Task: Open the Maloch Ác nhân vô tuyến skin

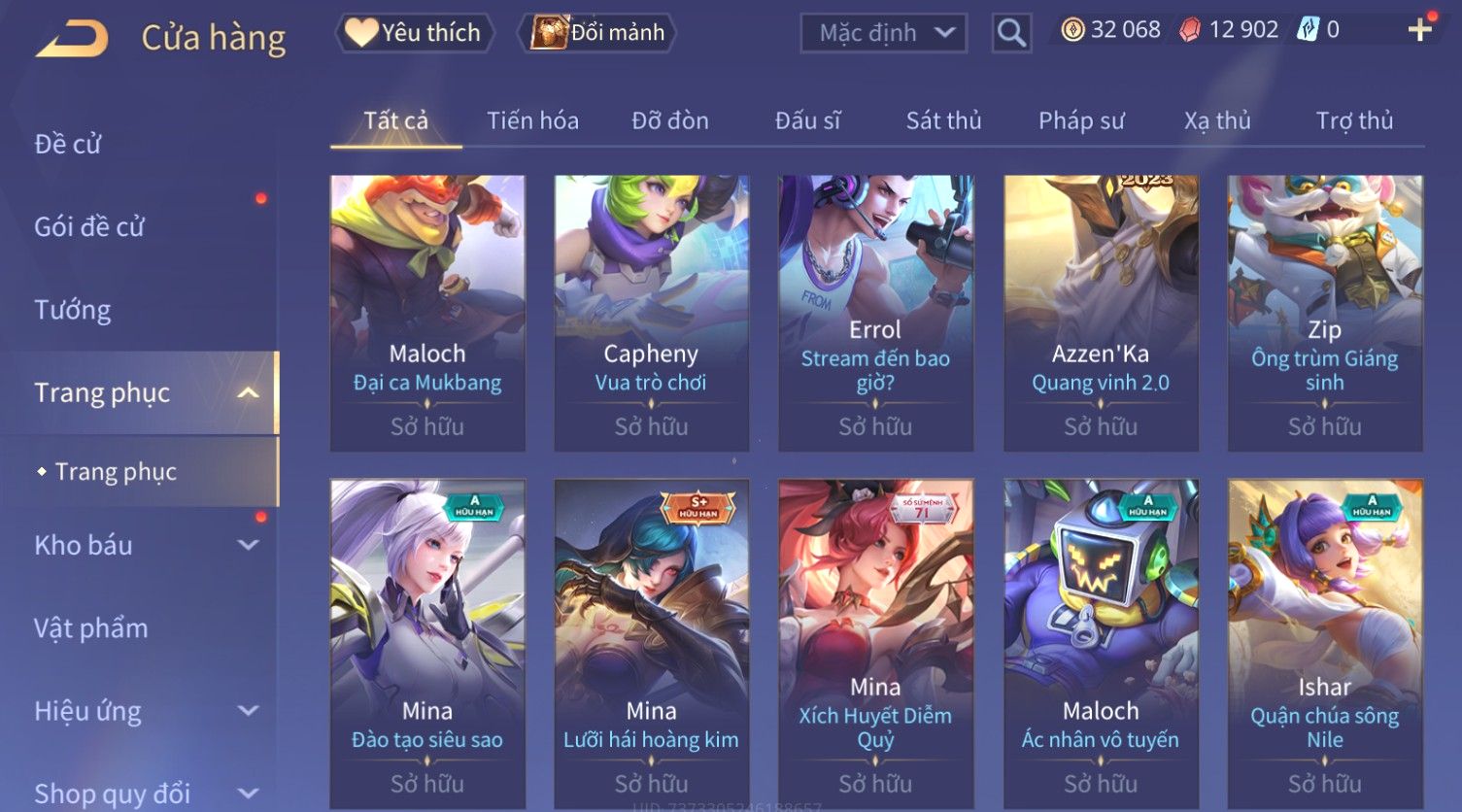Action: coord(1100,643)
